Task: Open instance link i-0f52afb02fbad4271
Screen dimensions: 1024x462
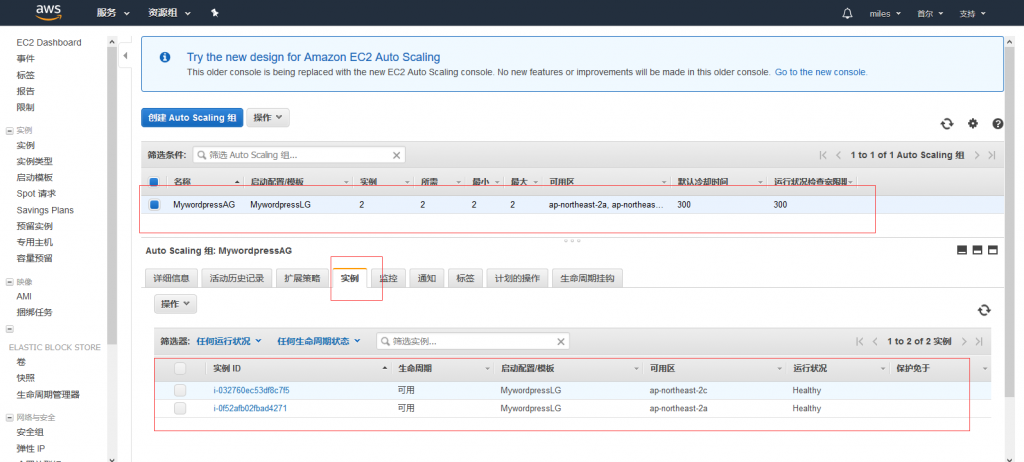Action: point(250,408)
